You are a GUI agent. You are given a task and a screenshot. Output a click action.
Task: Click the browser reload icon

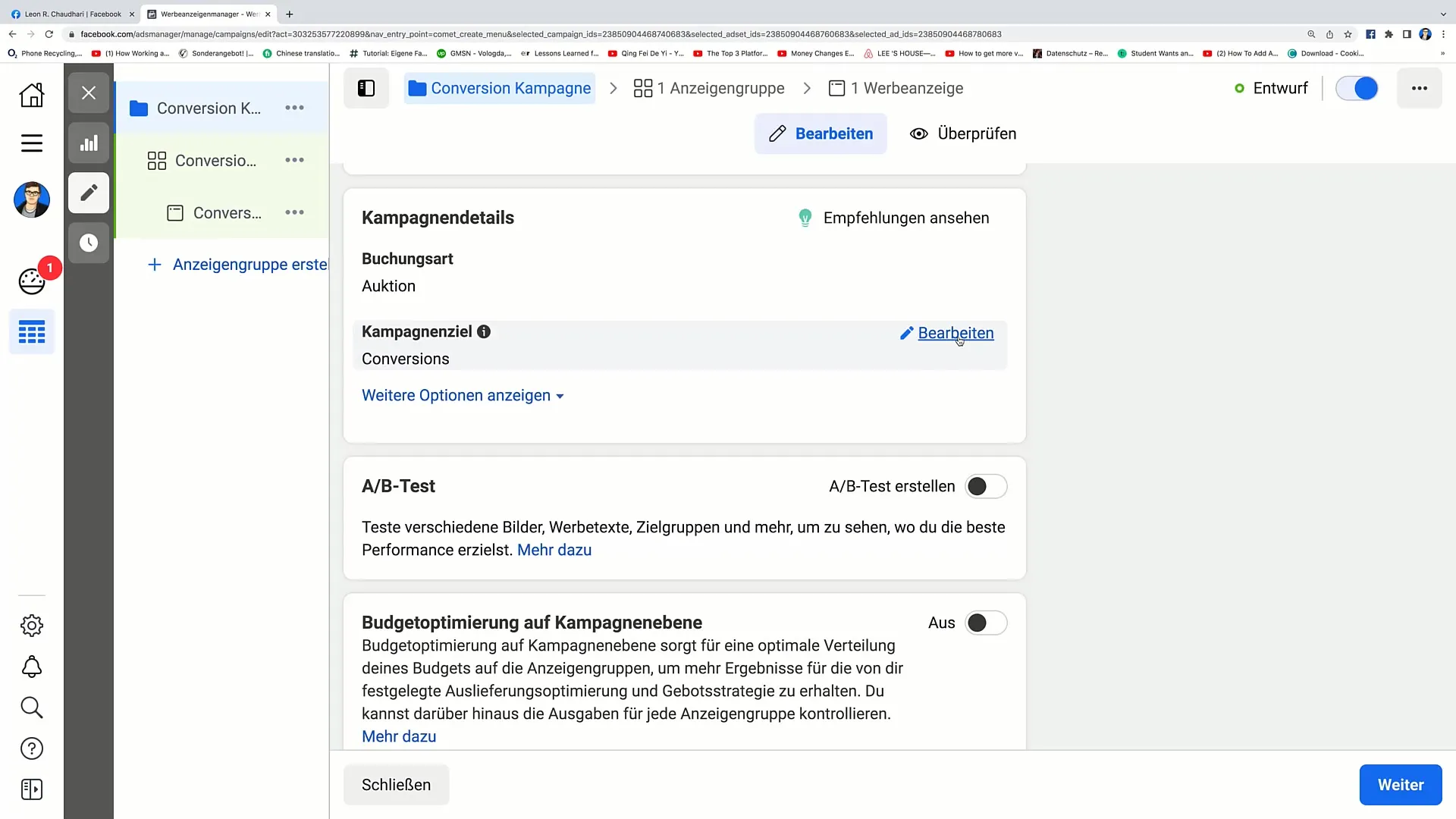point(49,34)
